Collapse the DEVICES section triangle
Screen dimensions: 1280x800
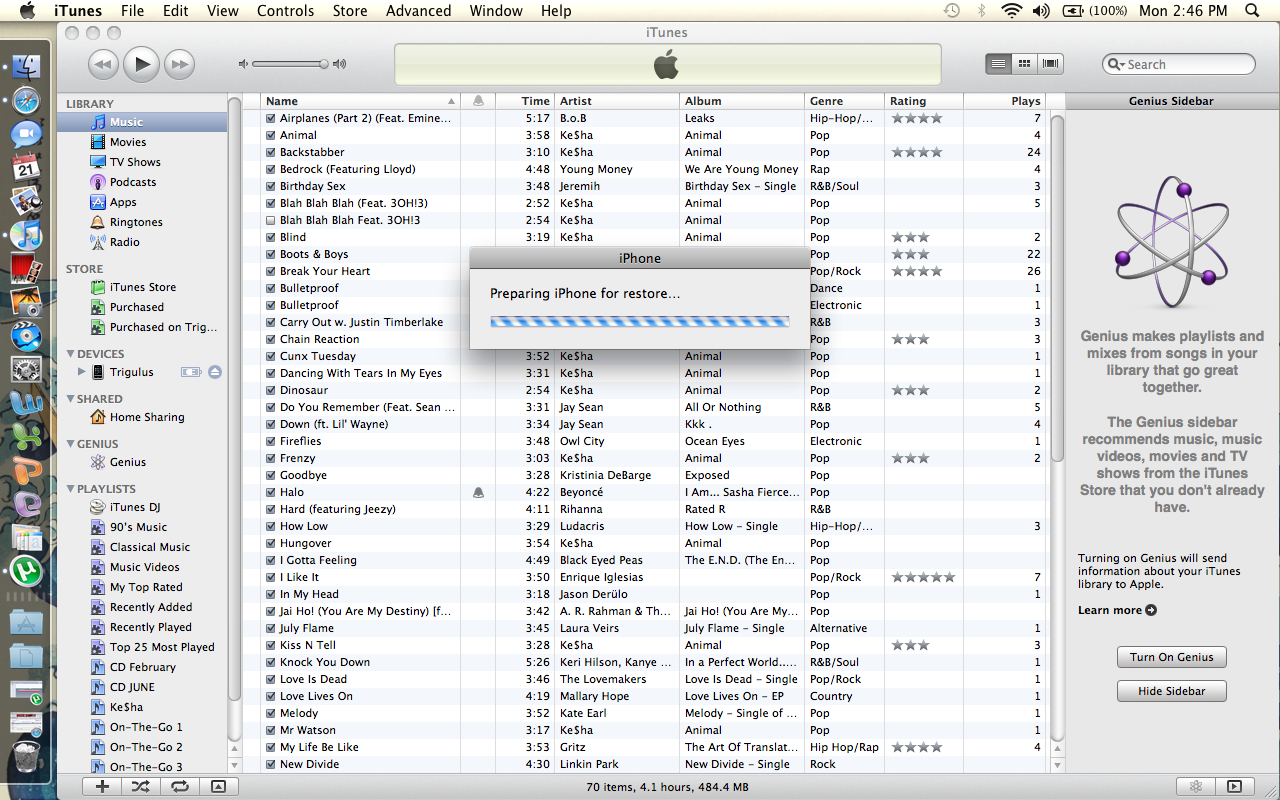click(x=70, y=354)
